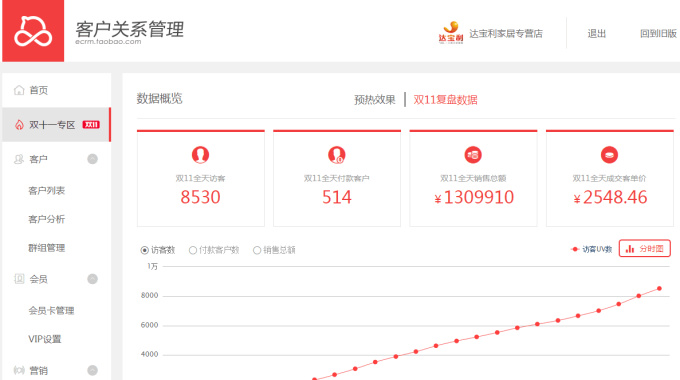Click the 6000 axis label on the chart
Image resolution: width=680 pixels, height=380 pixels.
tap(149, 325)
